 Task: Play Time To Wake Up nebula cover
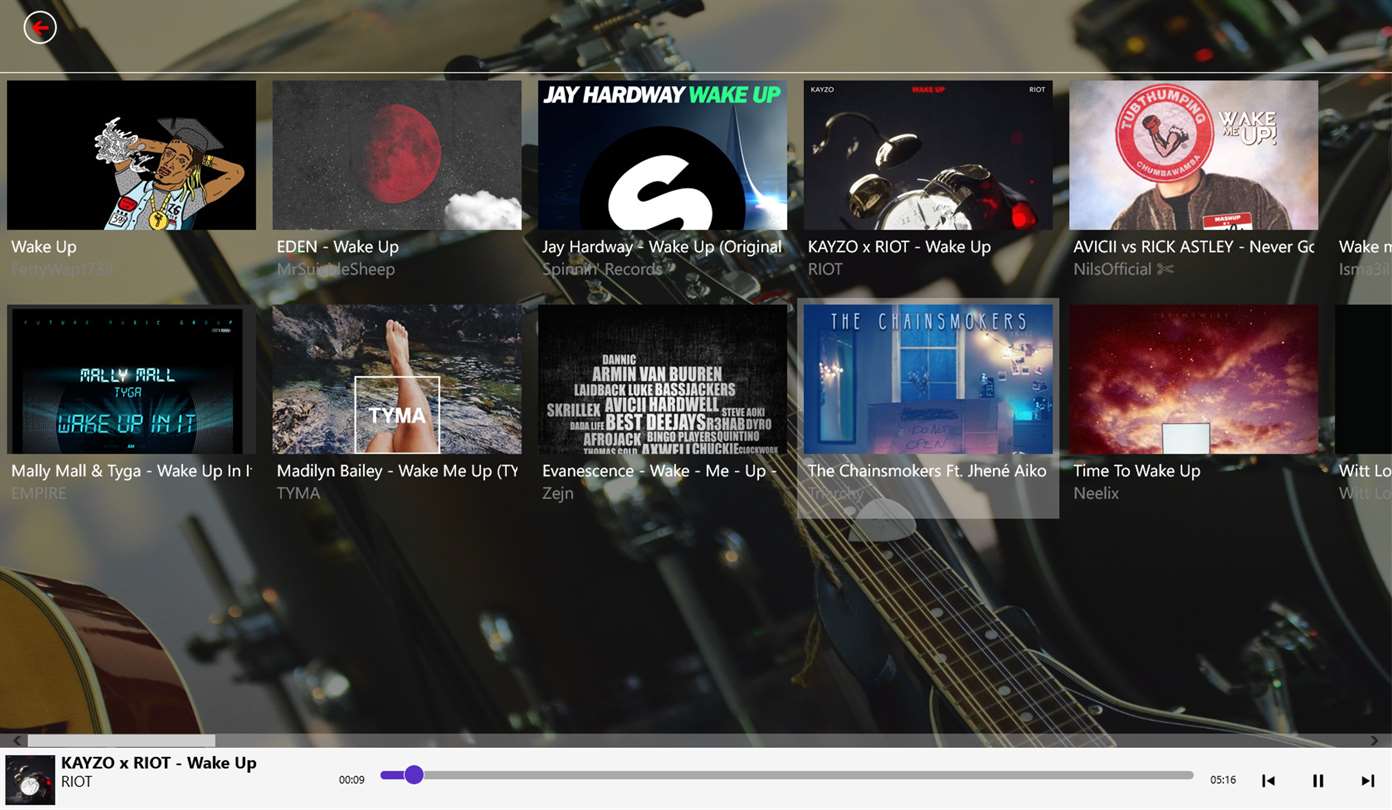coord(1193,379)
